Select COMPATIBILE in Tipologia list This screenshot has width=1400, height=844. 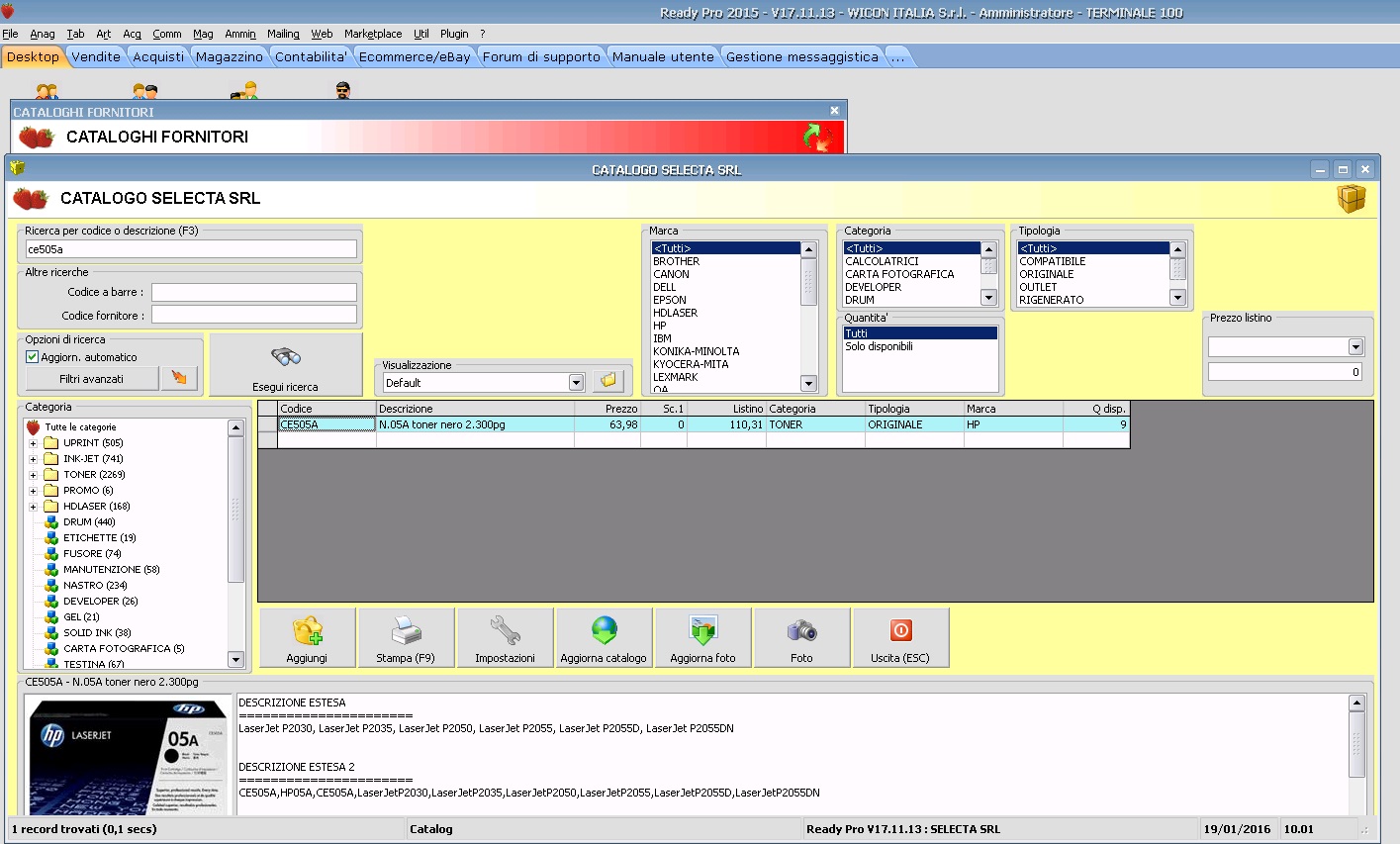coord(1093,261)
